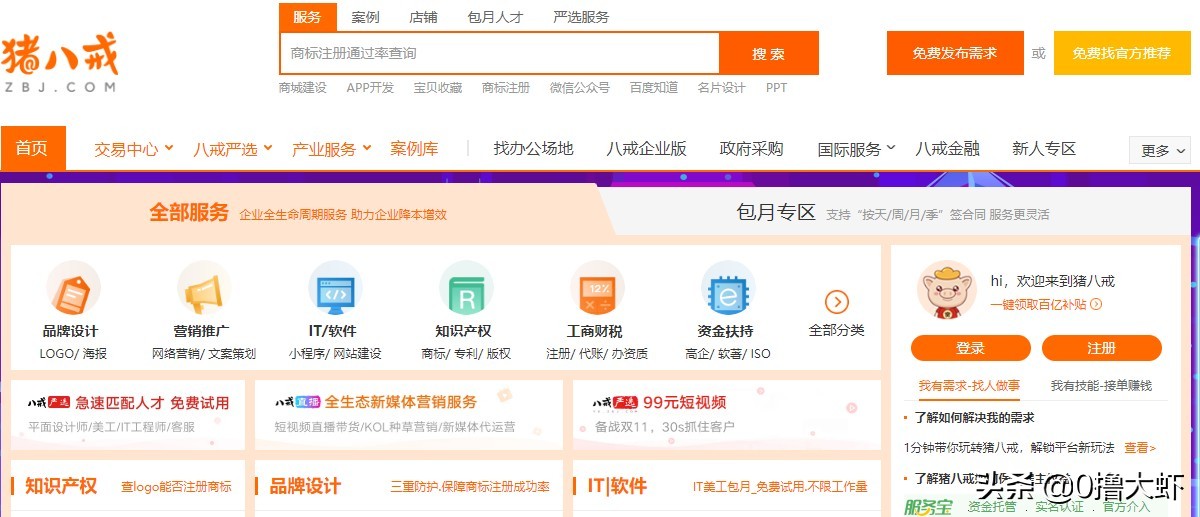Open the 知识产权 R icon

[x=466, y=289]
